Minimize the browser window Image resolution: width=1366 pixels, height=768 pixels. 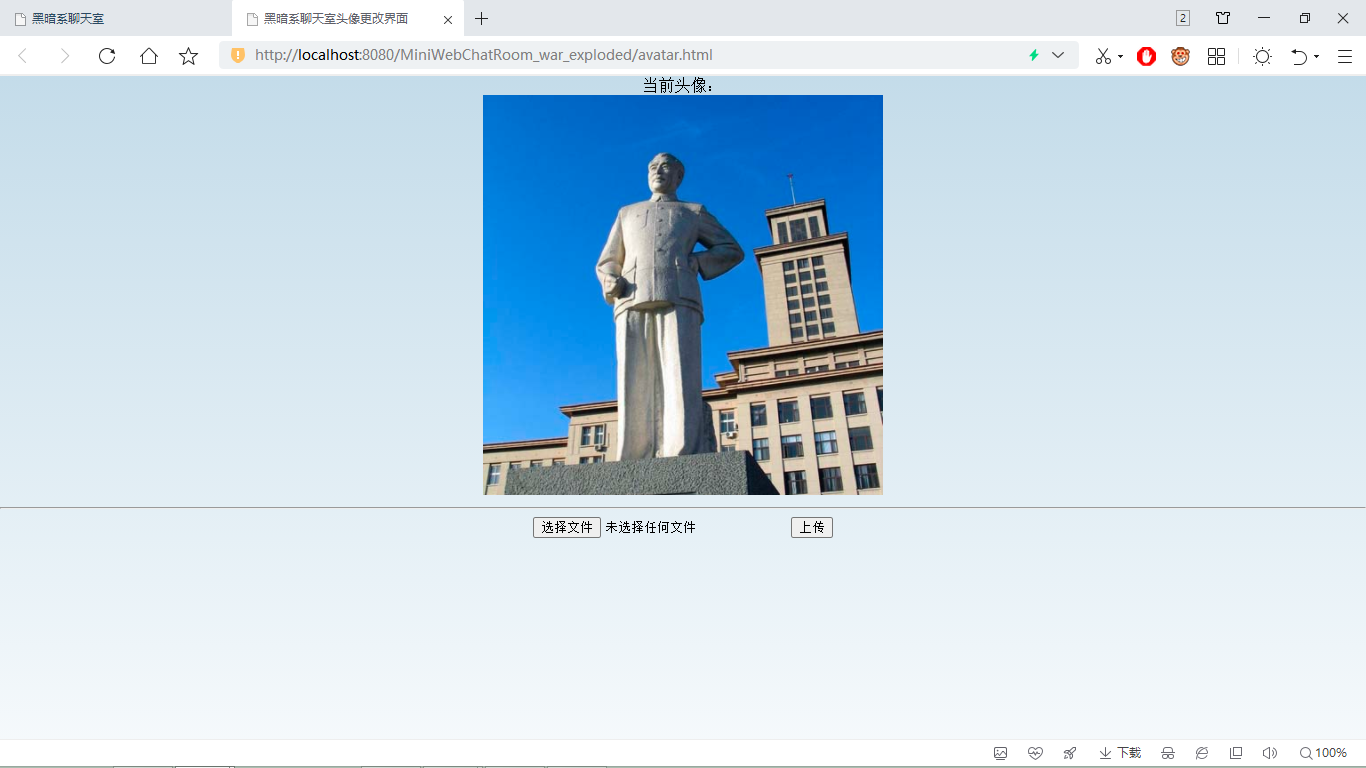[1264, 18]
